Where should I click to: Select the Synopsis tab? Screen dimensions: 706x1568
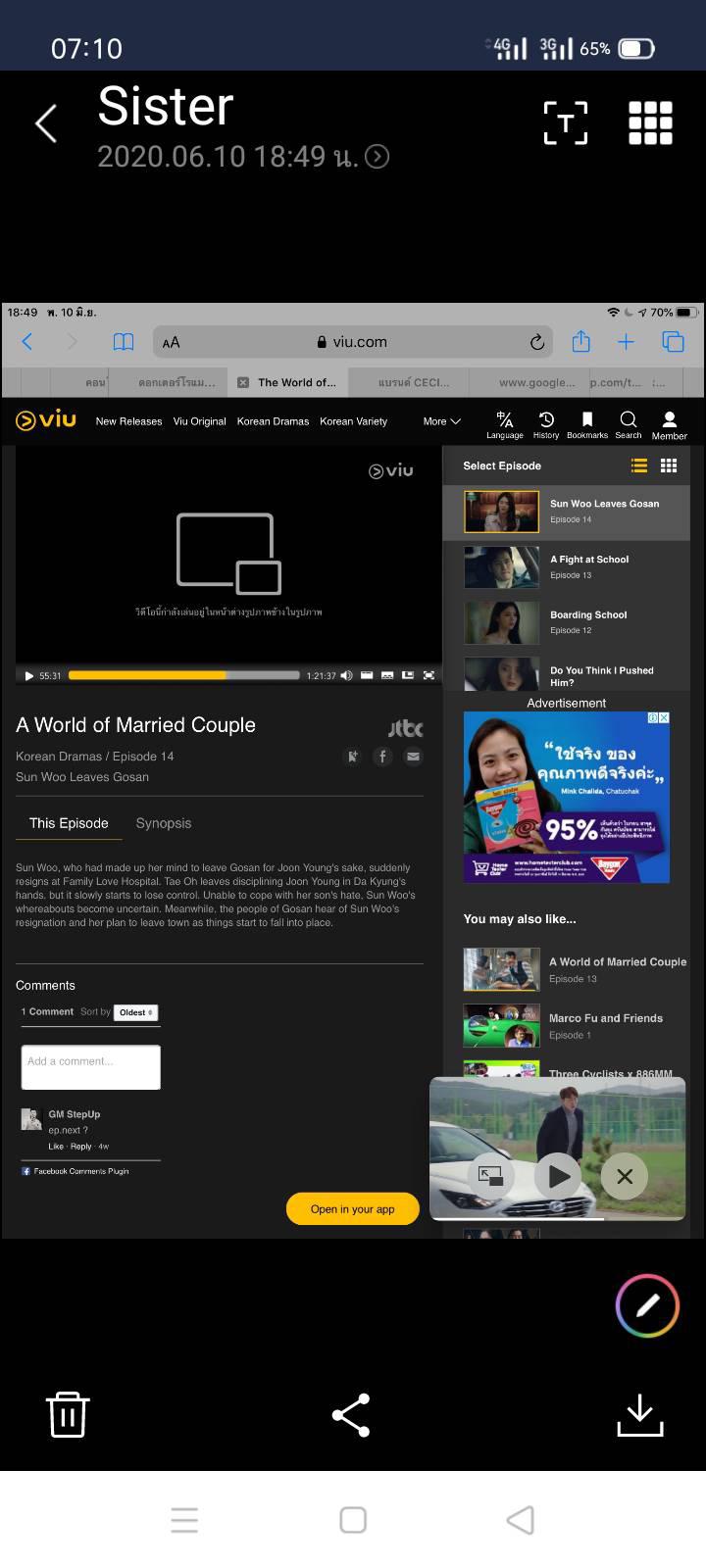point(164,823)
